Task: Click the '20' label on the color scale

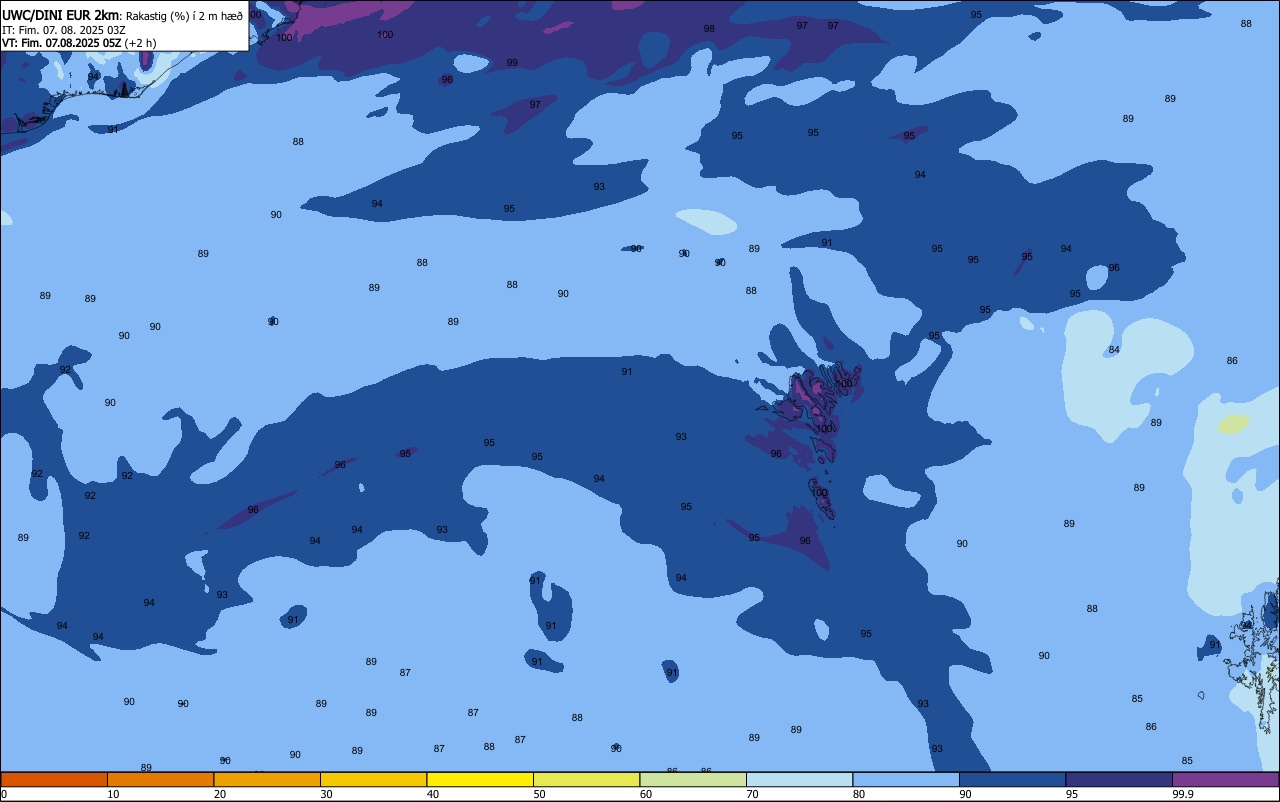Action: point(220,794)
